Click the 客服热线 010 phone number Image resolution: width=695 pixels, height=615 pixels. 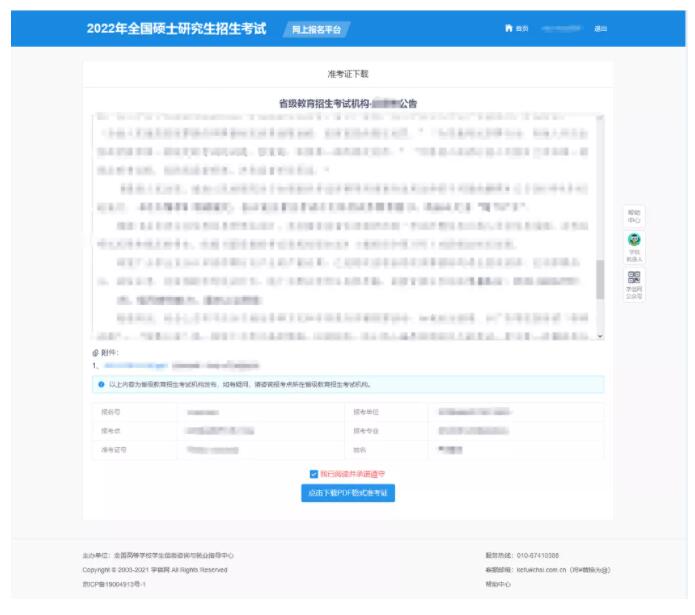coord(522,556)
